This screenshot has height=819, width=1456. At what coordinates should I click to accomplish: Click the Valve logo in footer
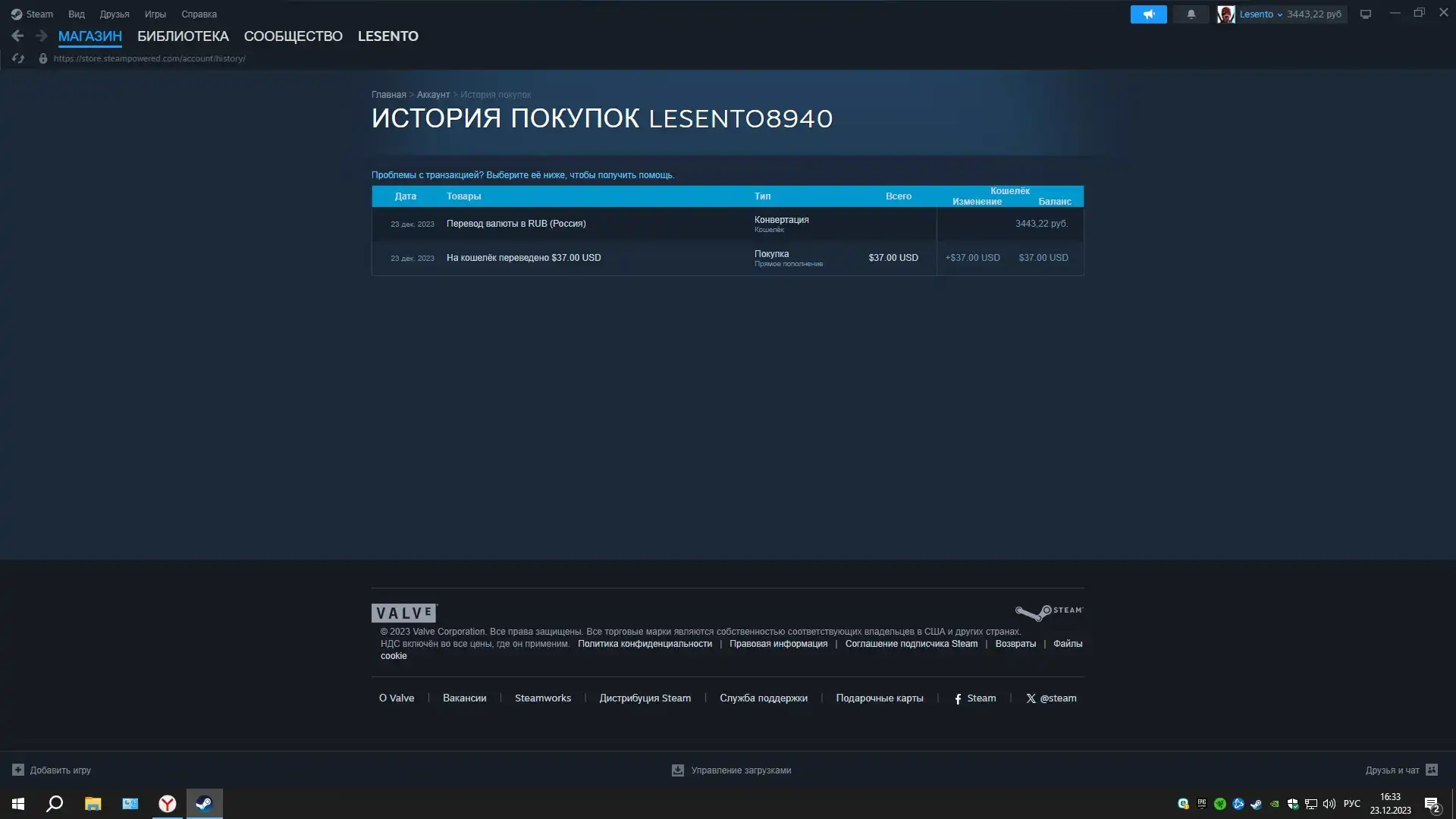(x=404, y=613)
